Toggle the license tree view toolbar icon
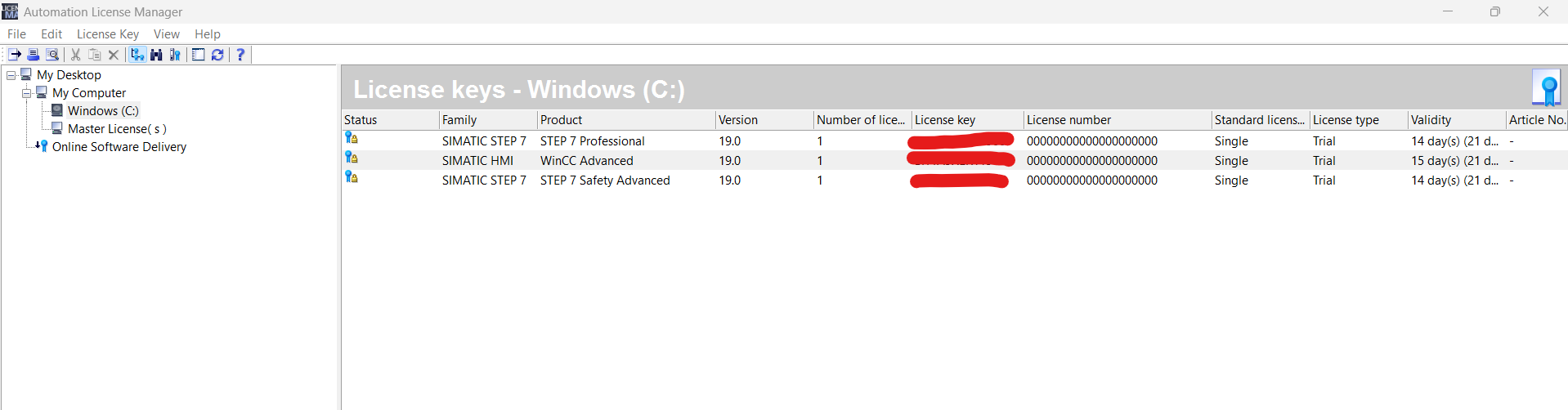This screenshot has width=1568, height=410. pos(137,55)
